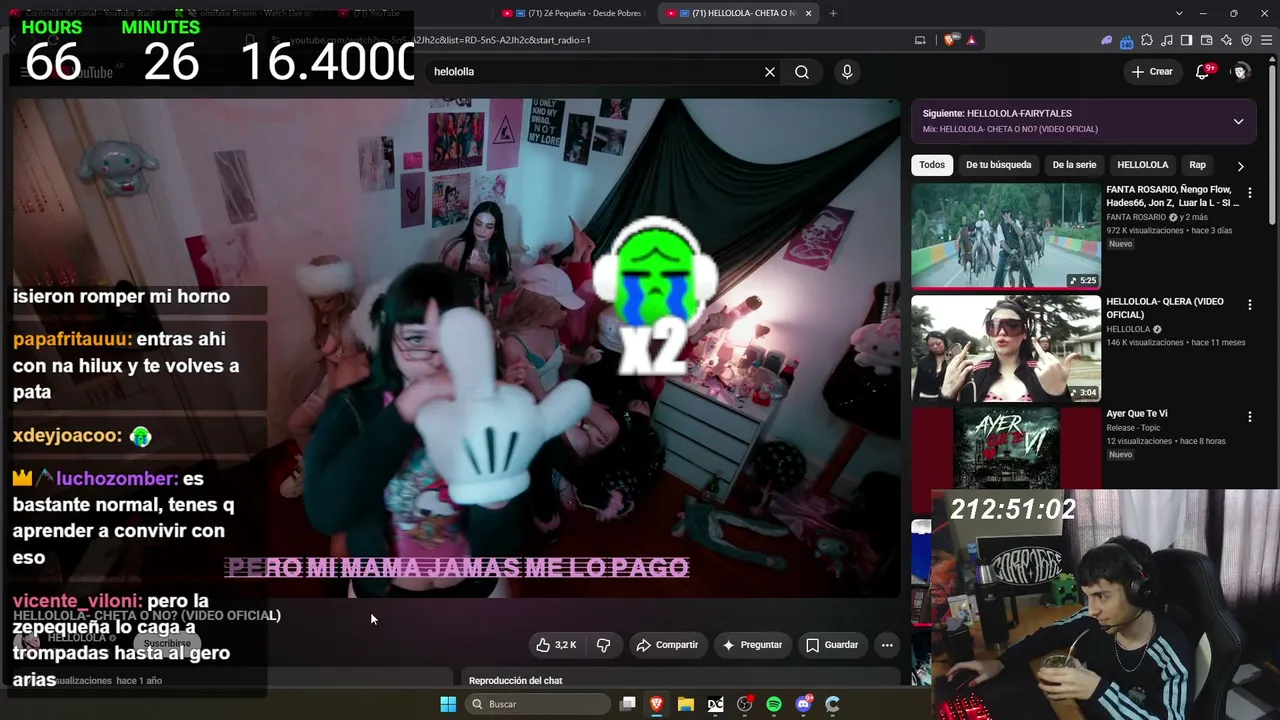The image size is (1280, 720).
Task: Open the browser extensions puzzle icon
Action: [1146, 40]
